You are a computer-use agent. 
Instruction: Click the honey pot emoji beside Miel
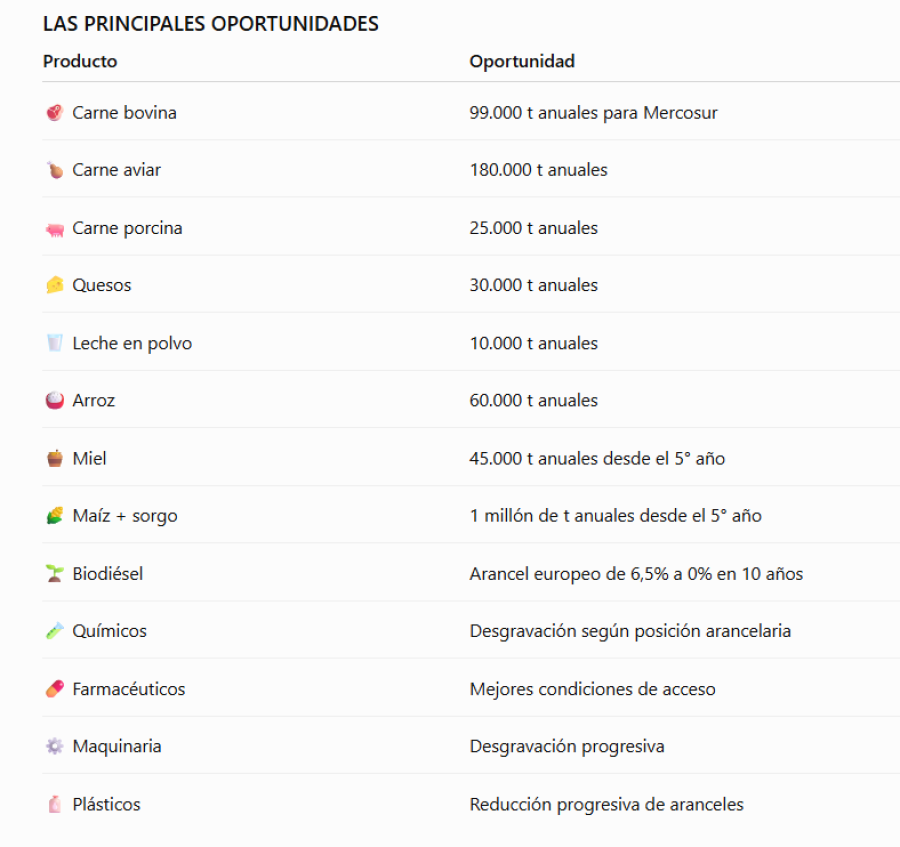55,458
